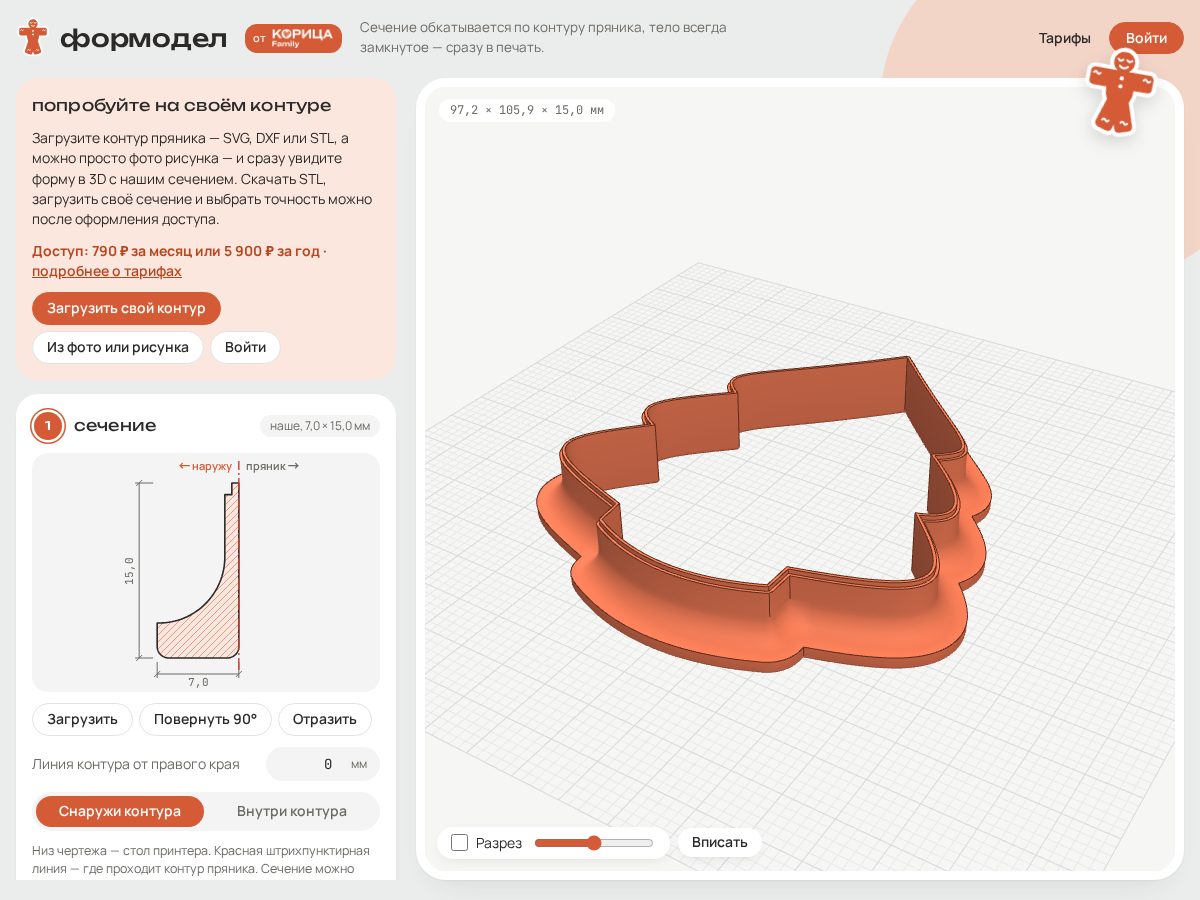Click step number 1 circle icon
Viewport: 1200px width, 900px height.
47,426
